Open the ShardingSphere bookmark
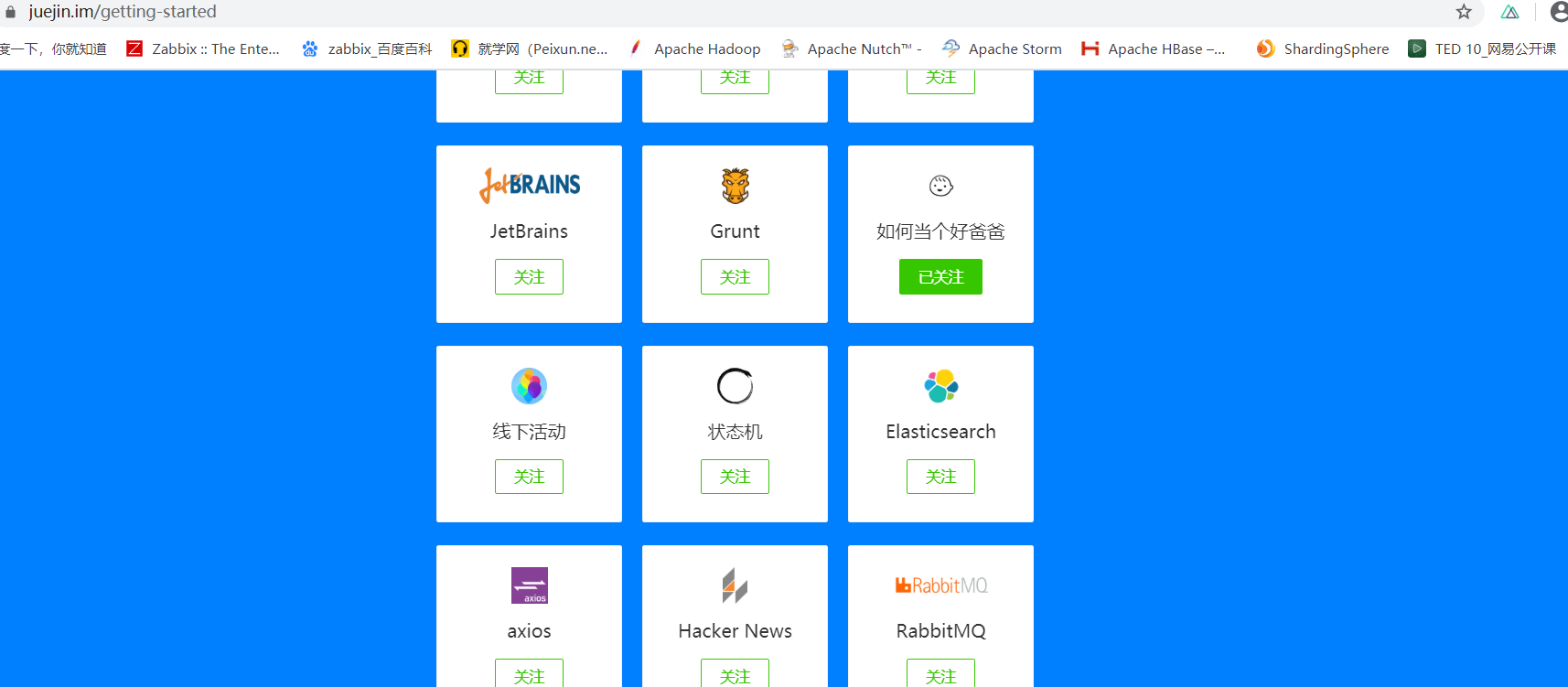This screenshot has height=687, width=1568. pyautogui.click(x=1323, y=48)
